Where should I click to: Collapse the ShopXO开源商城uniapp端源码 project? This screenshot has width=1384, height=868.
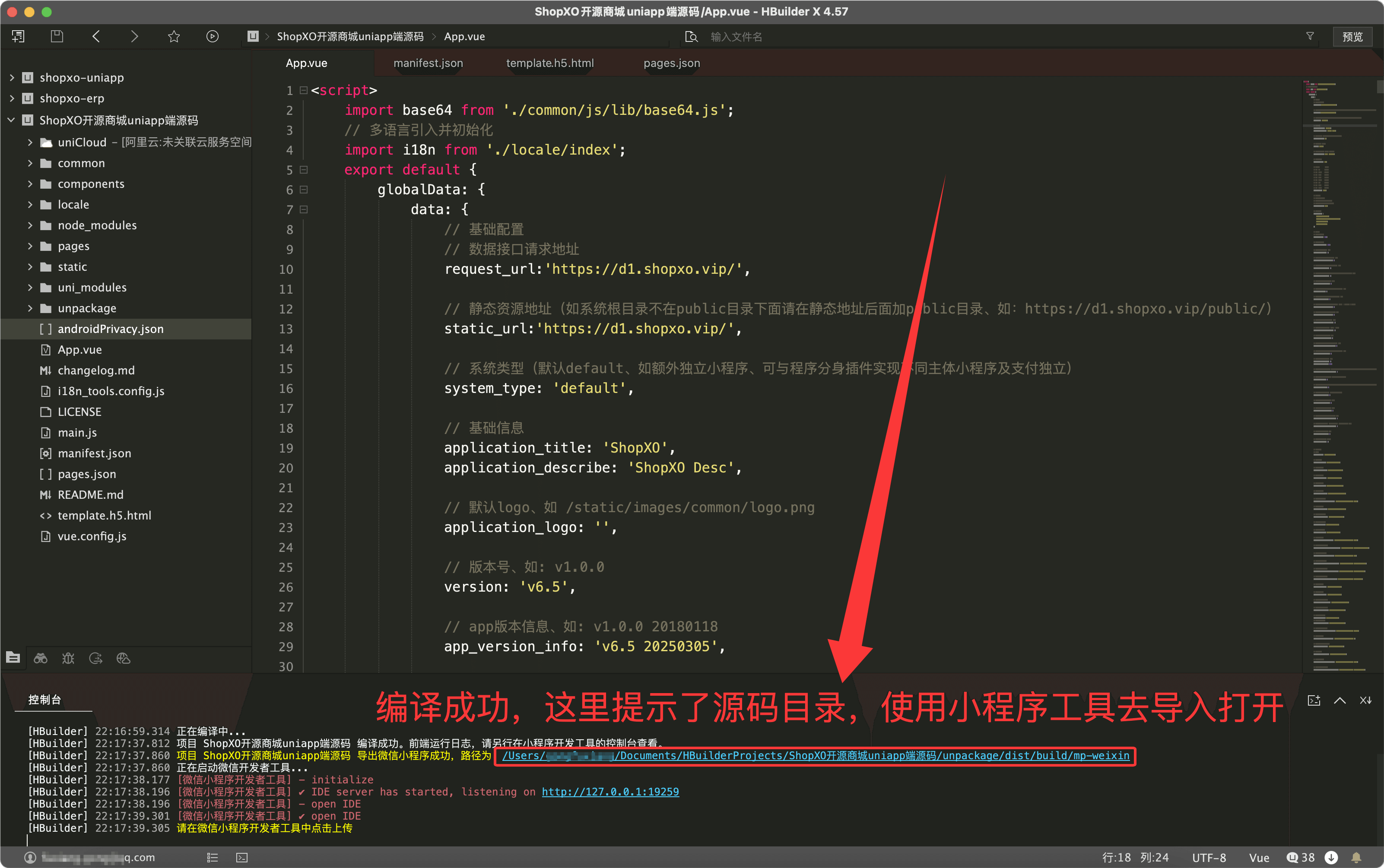12,120
